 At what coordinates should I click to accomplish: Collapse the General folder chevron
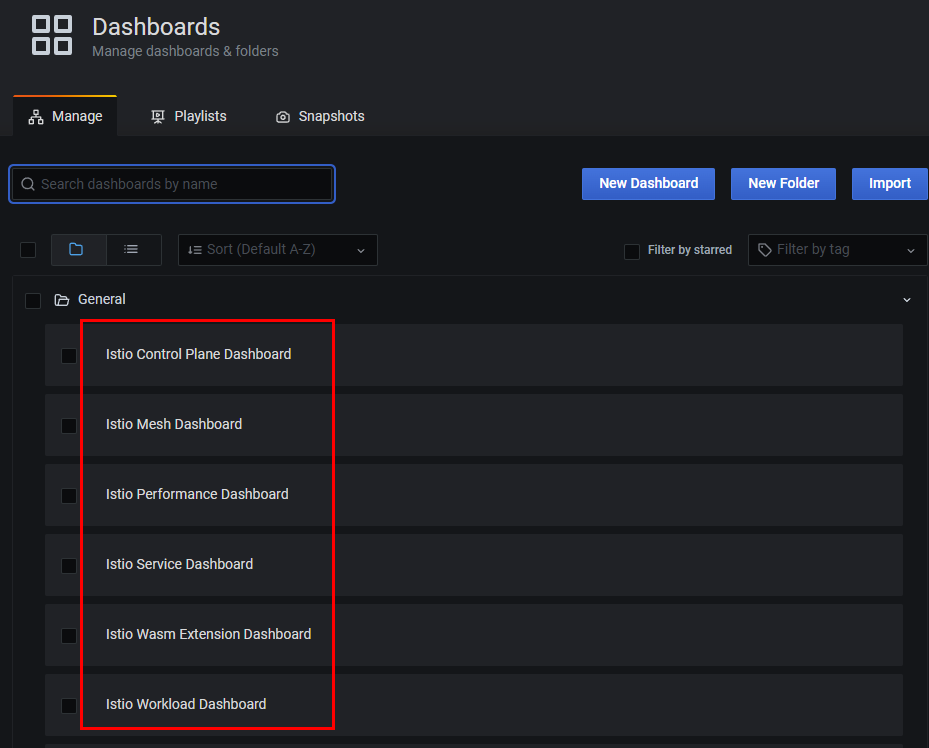[x=906, y=300]
